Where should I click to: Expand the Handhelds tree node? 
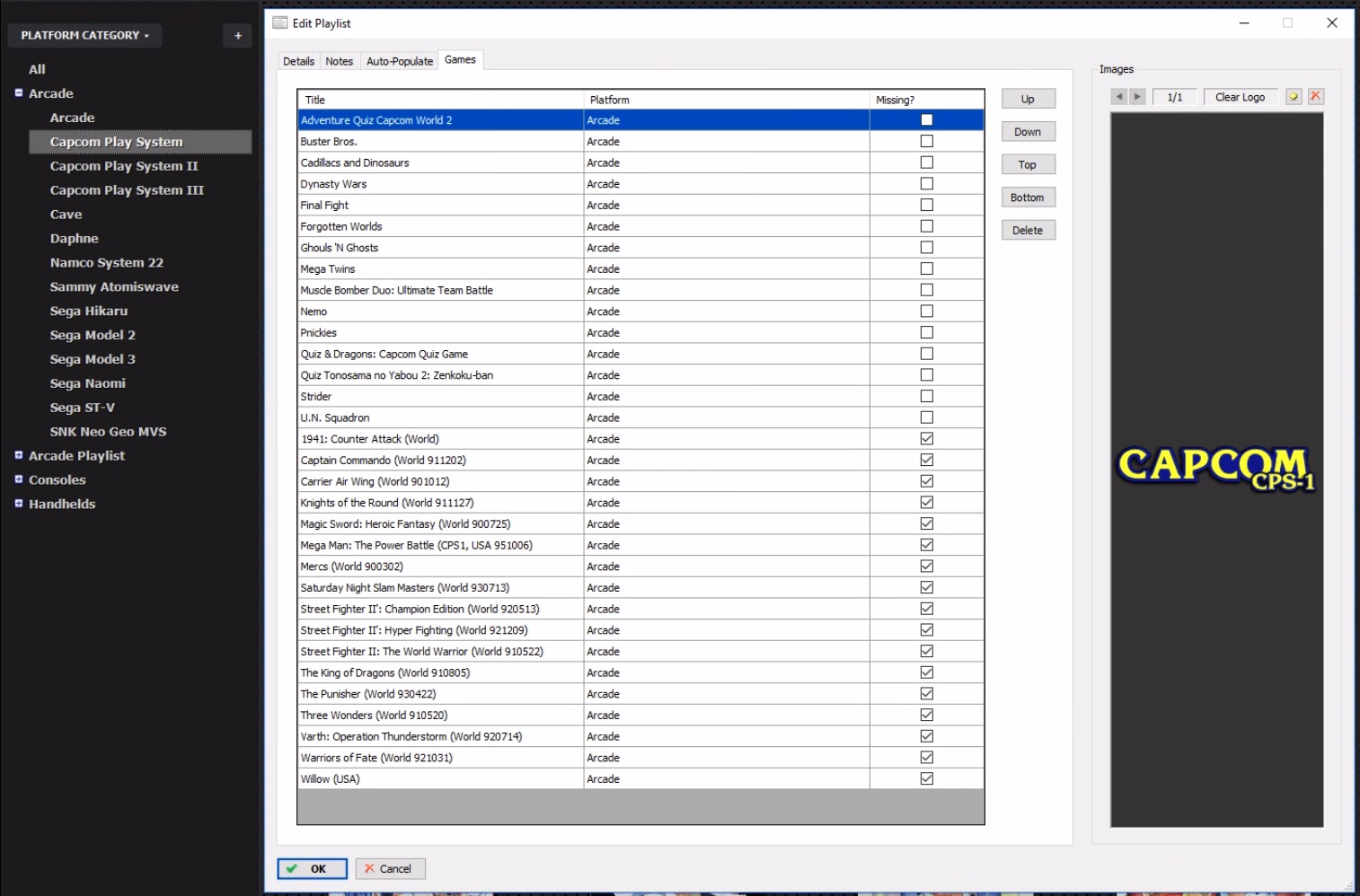19,504
